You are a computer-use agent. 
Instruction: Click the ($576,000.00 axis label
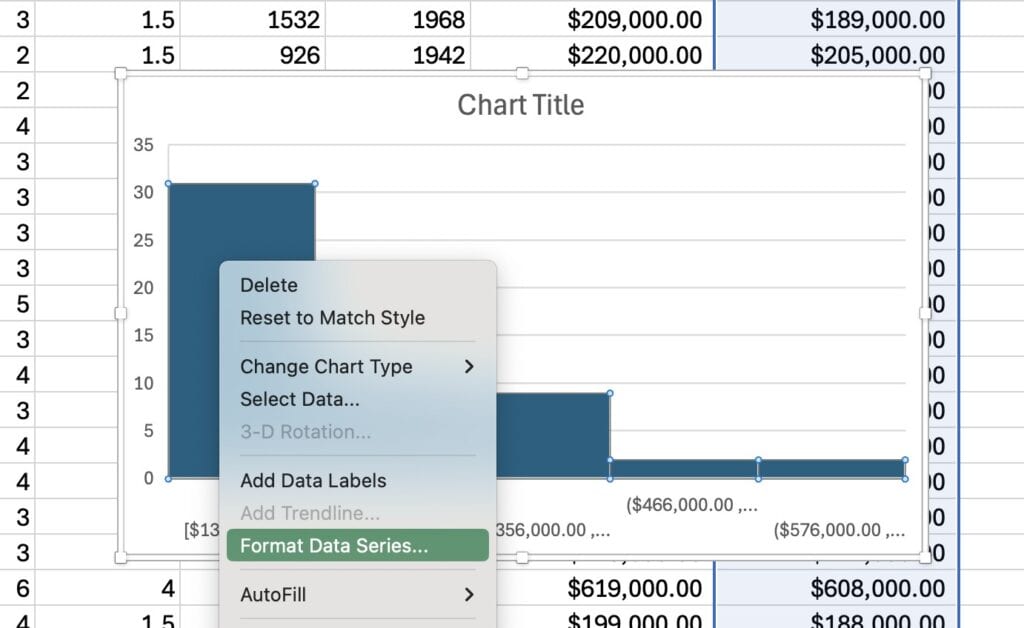(838, 530)
